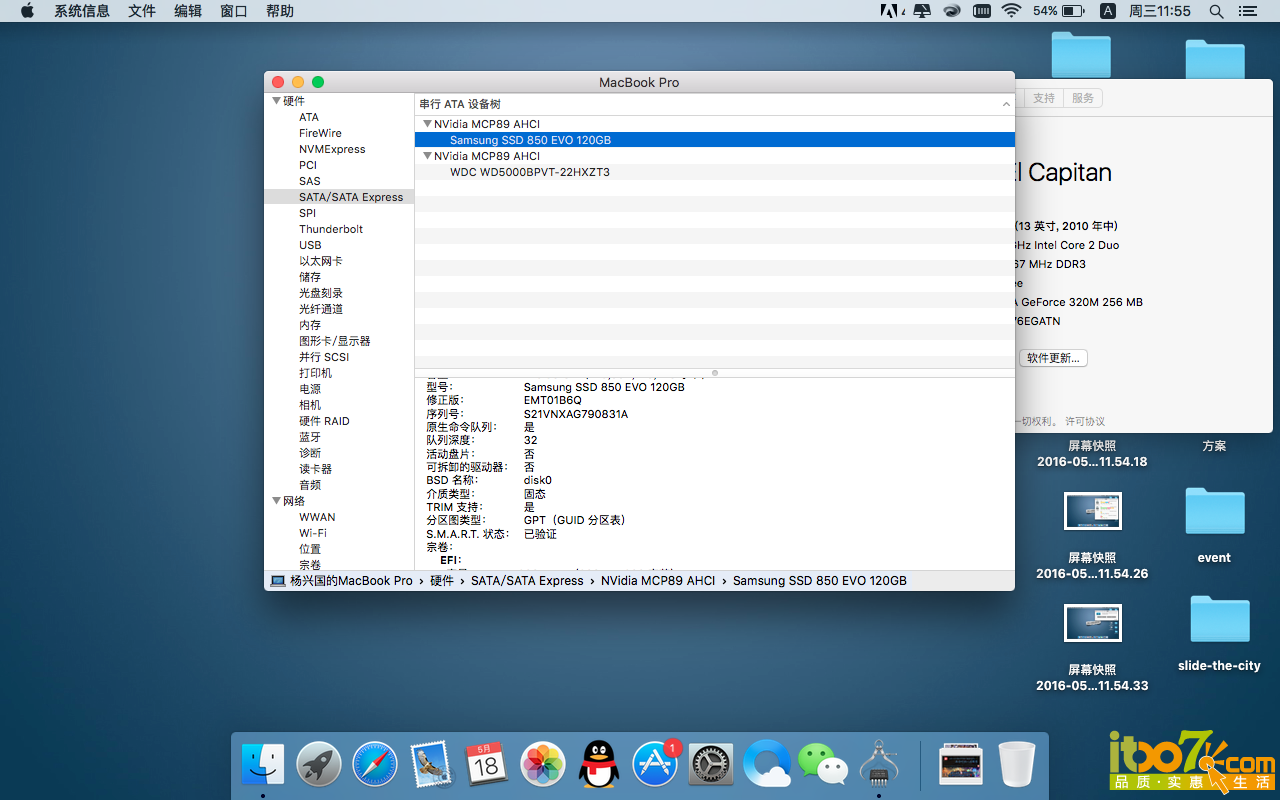The width and height of the screenshot is (1280, 800).
Task: Click the 周三11:55 clock in menu bar
Action: [x=1160, y=11]
